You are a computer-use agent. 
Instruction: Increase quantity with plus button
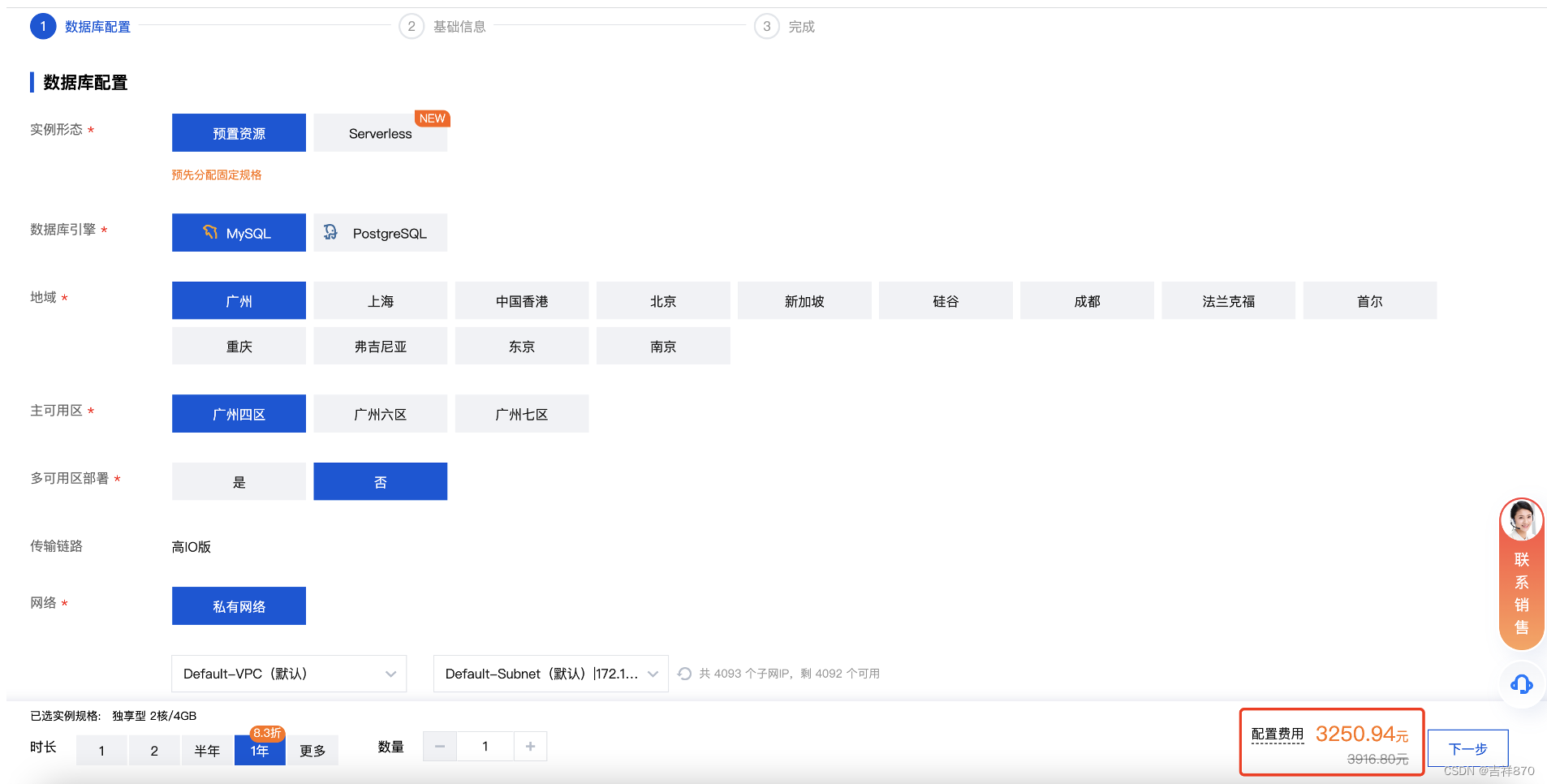point(530,747)
